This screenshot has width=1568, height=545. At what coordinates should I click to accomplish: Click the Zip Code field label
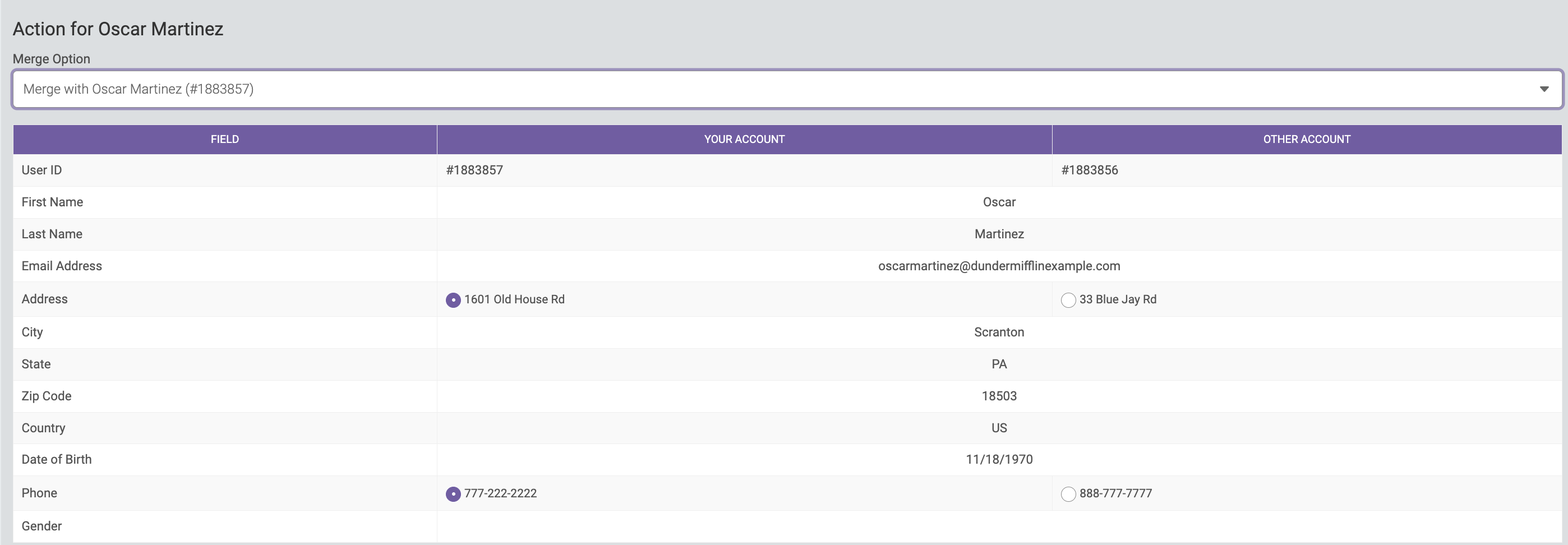click(x=46, y=396)
